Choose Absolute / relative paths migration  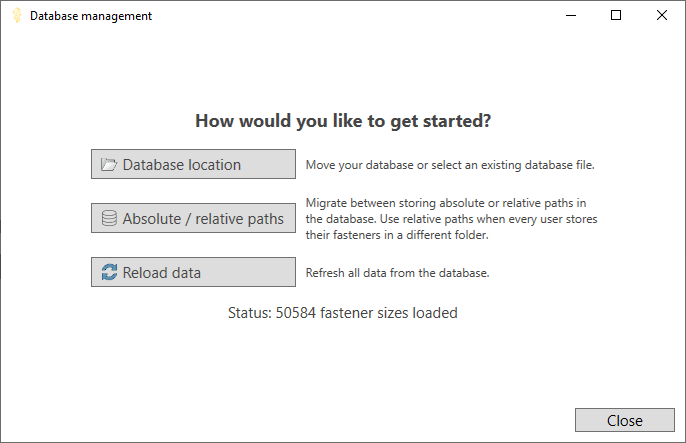[193, 219]
